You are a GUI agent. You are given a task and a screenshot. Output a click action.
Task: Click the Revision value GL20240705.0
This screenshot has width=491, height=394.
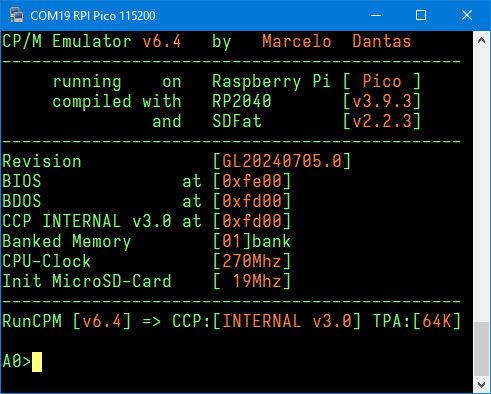282,161
